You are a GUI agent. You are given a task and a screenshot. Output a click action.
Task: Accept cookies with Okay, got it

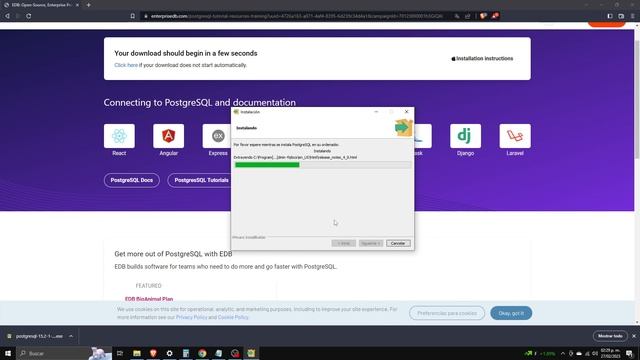[511, 313]
